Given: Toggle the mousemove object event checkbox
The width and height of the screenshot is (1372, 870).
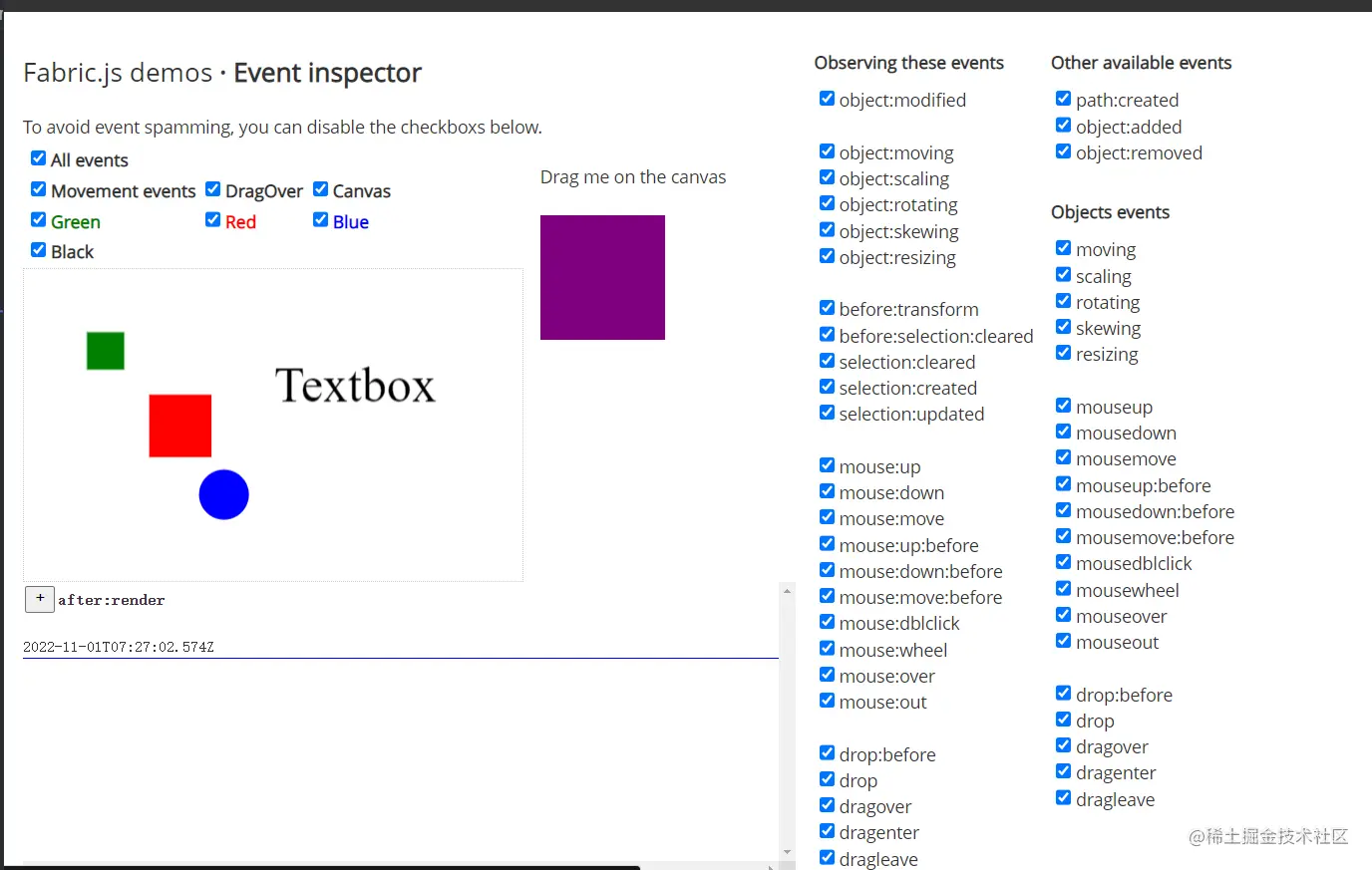Looking at the screenshot, I should pos(1063,457).
